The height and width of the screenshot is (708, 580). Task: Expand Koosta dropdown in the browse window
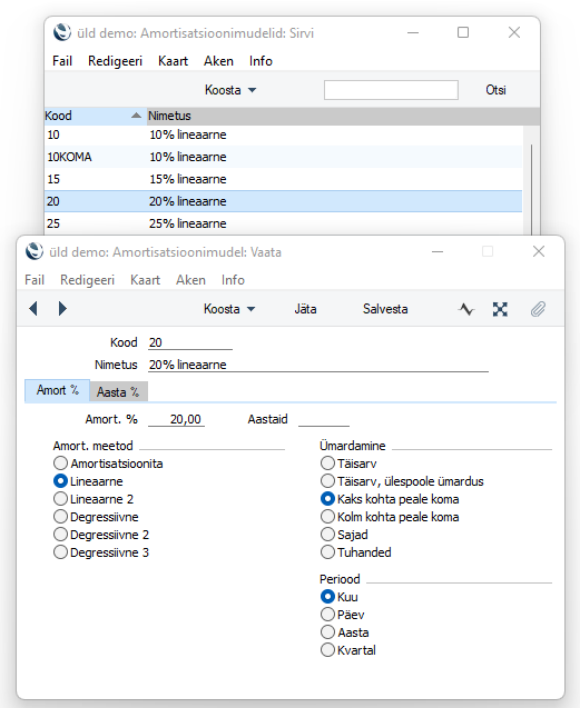tap(230, 90)
